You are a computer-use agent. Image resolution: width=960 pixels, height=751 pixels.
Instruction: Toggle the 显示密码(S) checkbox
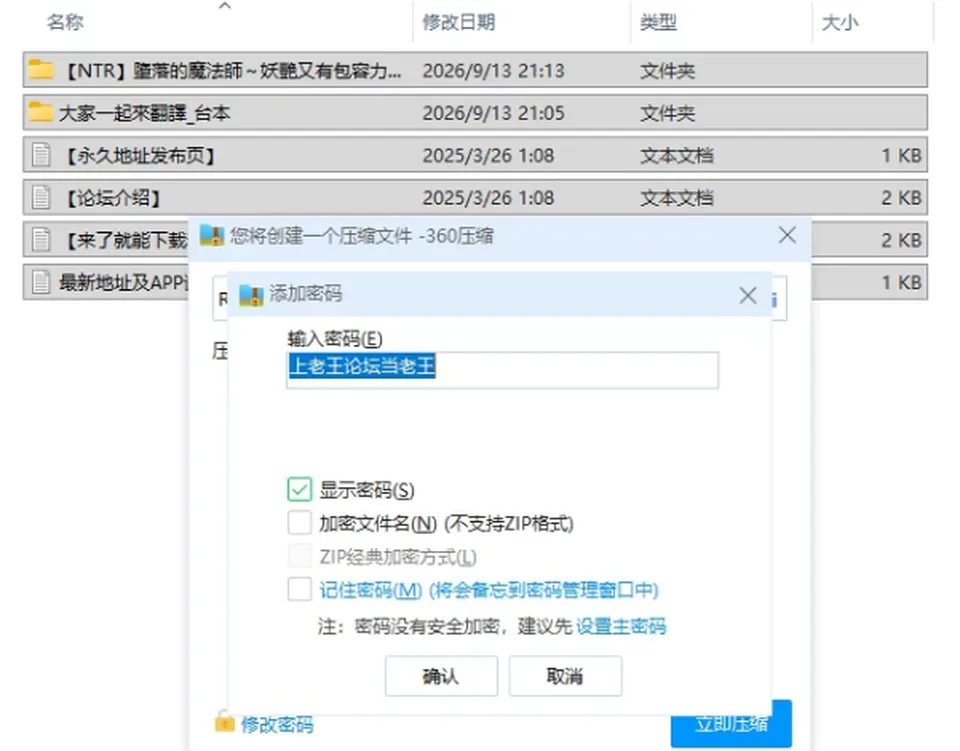[x=299, y=490]
